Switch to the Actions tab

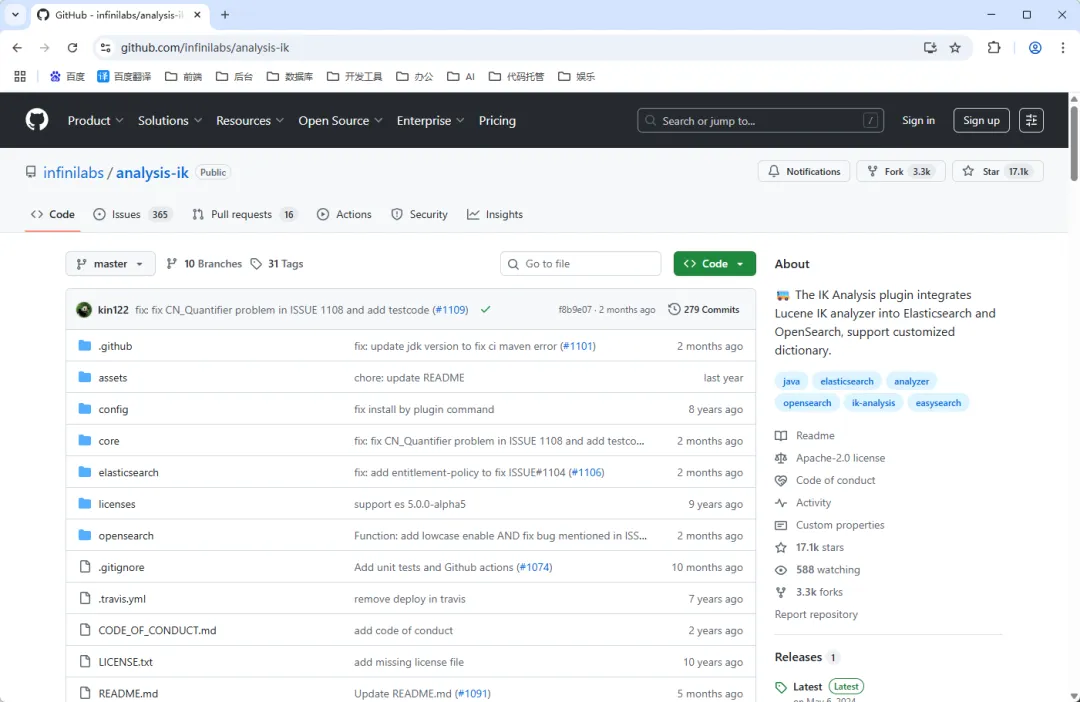[344, 214]
